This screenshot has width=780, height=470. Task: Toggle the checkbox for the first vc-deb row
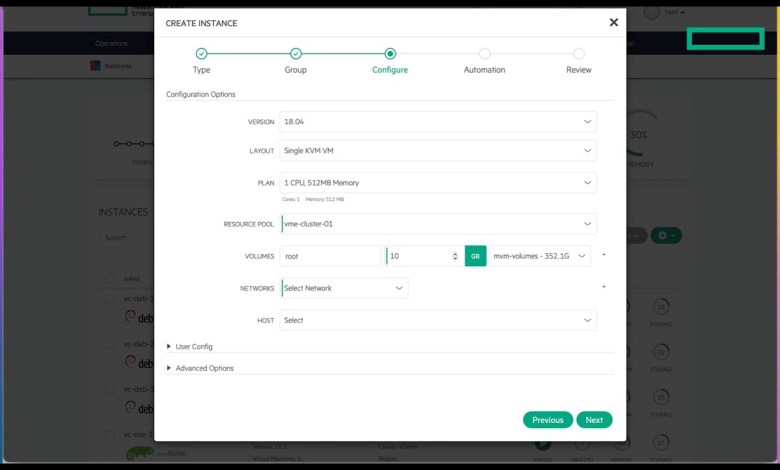pos(110,299)
